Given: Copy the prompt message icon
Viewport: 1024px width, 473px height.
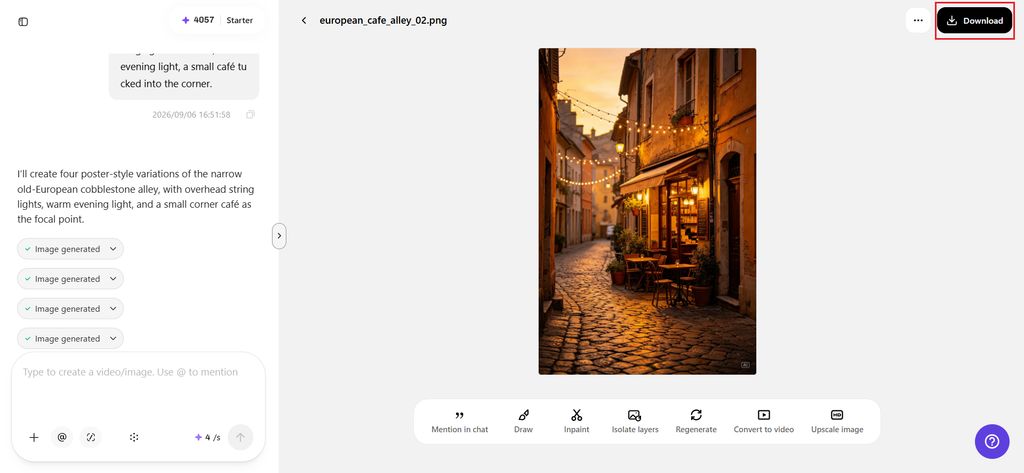Looking at the screenshot, I should 250,114.
